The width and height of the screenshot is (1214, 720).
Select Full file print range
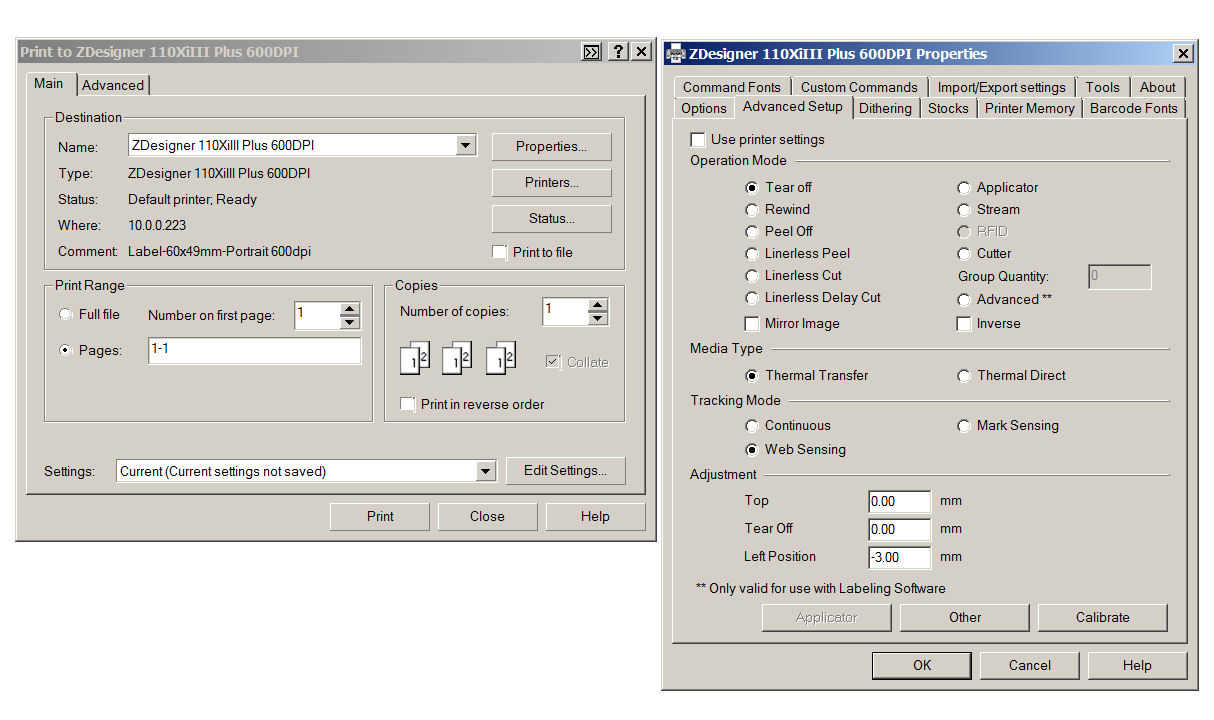click(x=66, y=314)
